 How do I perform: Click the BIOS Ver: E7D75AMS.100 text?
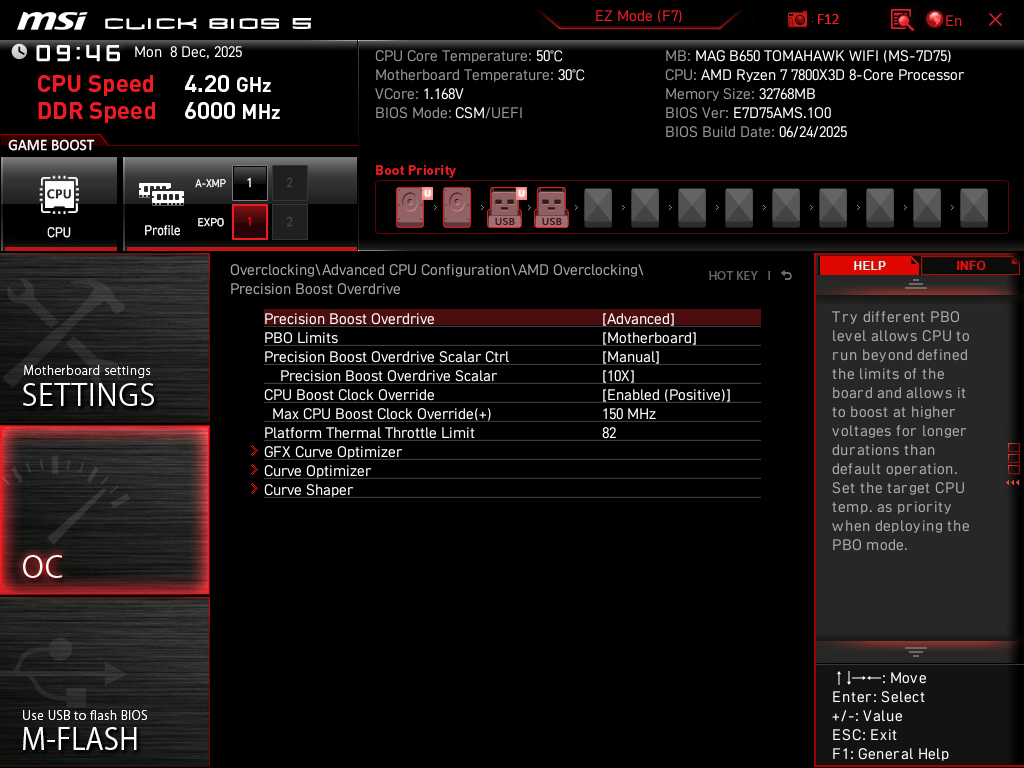coord(748,113)
